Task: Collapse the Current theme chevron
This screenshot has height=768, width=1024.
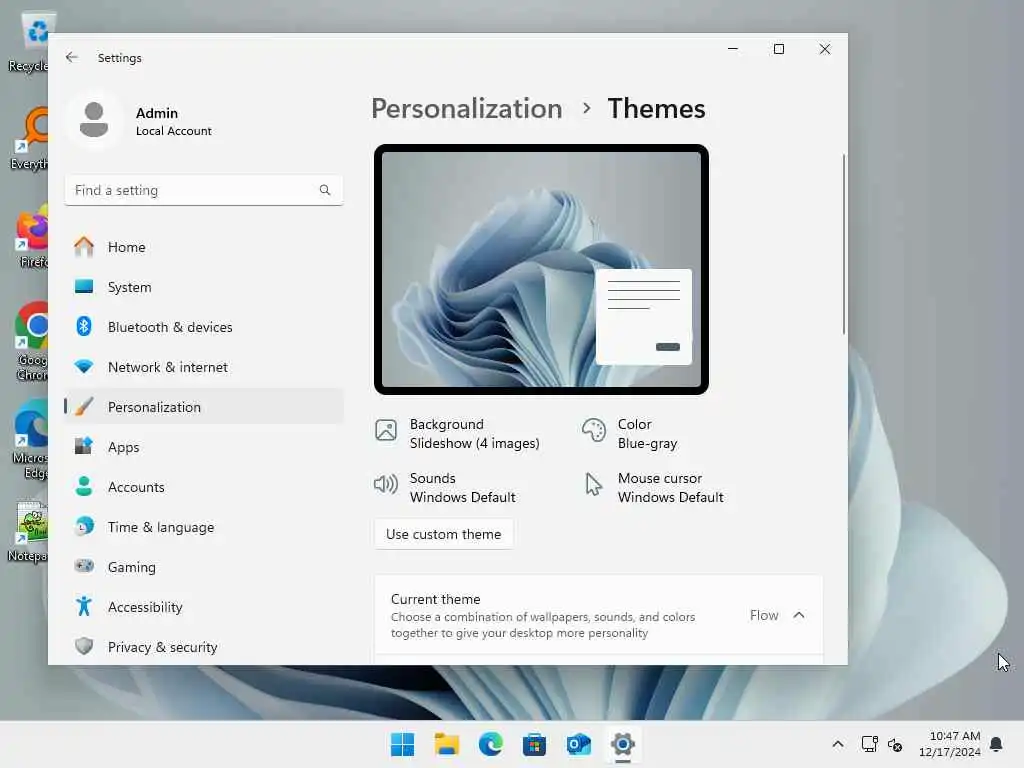Action: click(x=799, y=615)
